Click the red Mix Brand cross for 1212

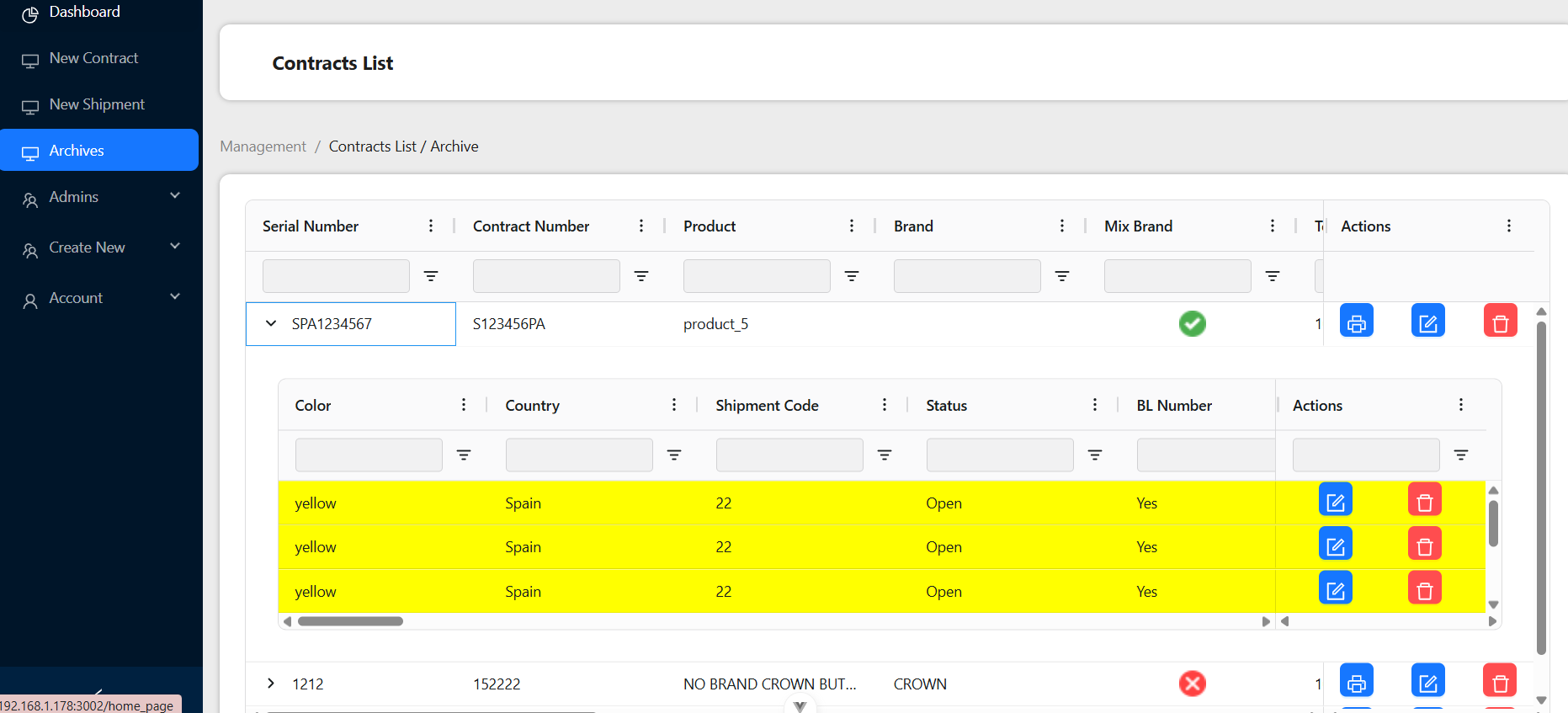click(1192, 684)
